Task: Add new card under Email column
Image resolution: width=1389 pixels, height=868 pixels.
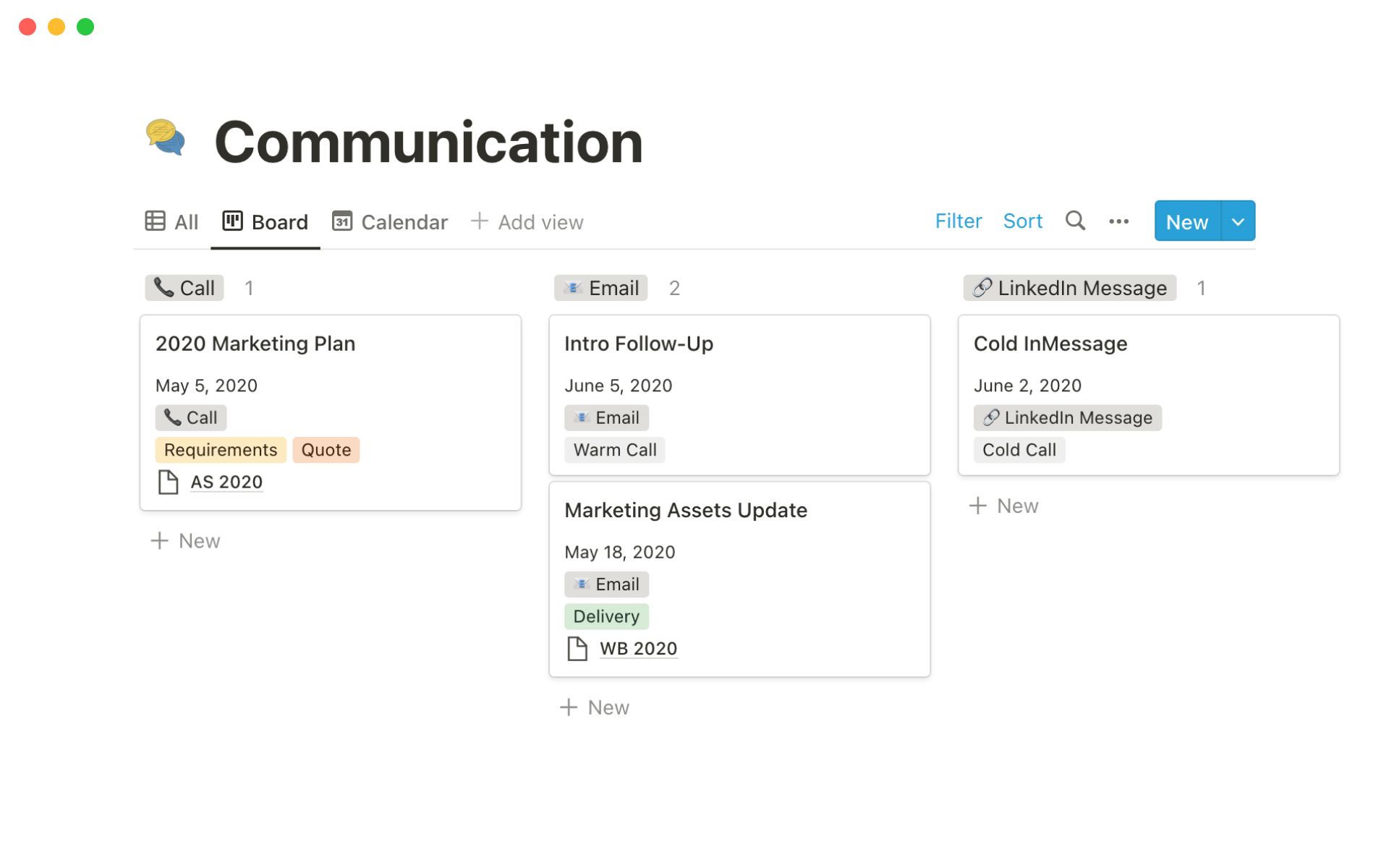Action: [x=595, y=707]
